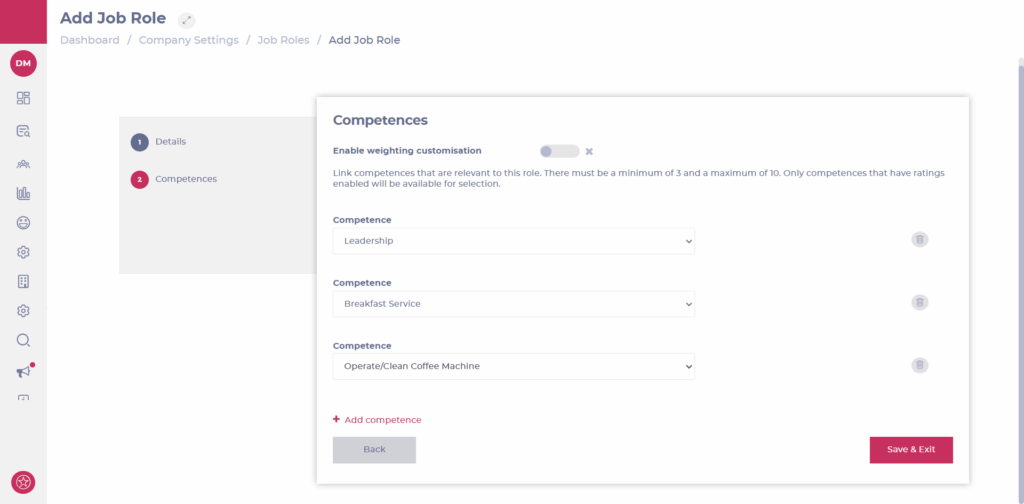The image size is (1024, 504).
Task: Expand the Operate/Clean Coffee Machine dropdown
Action: (x=514, y=366)
